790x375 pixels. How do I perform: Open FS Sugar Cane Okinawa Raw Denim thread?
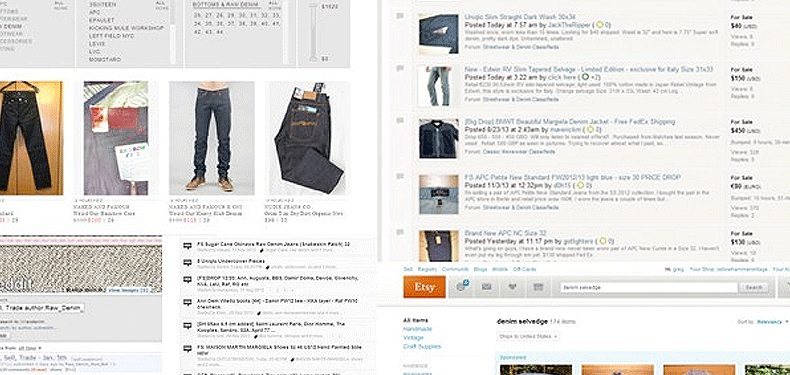[274, 244]
